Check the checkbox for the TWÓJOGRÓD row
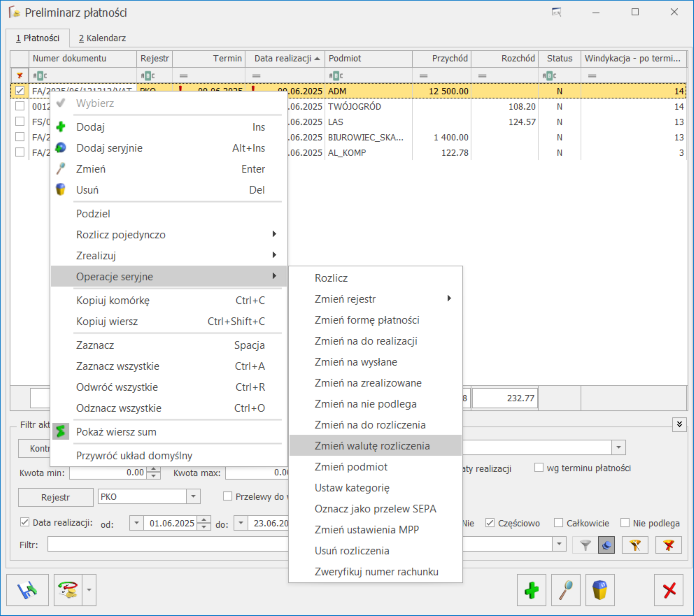This screenshot has height=616, width=694. pos(19,106)
